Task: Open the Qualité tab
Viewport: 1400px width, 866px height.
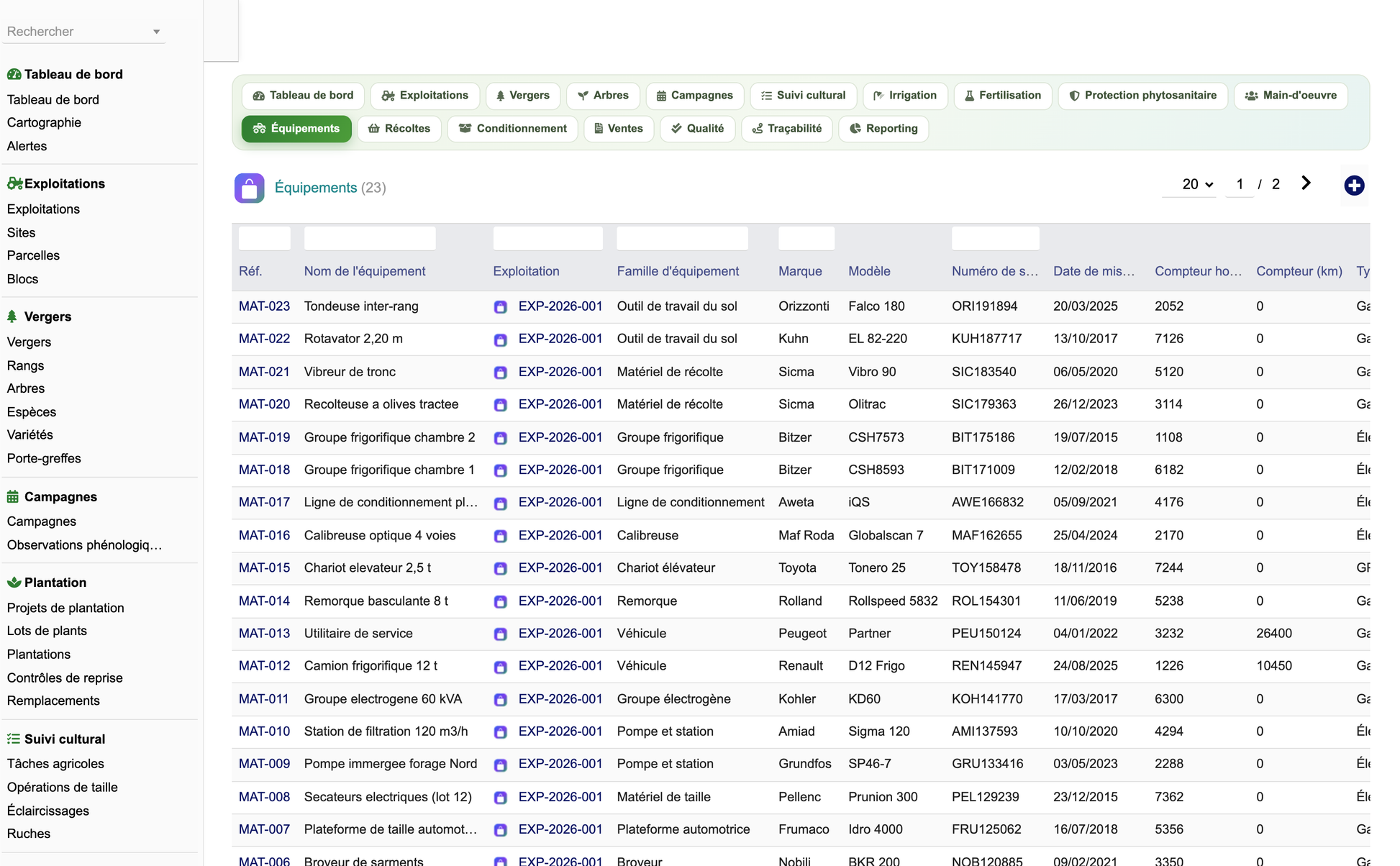Action: pyautogui.click(x=698, y=129)
